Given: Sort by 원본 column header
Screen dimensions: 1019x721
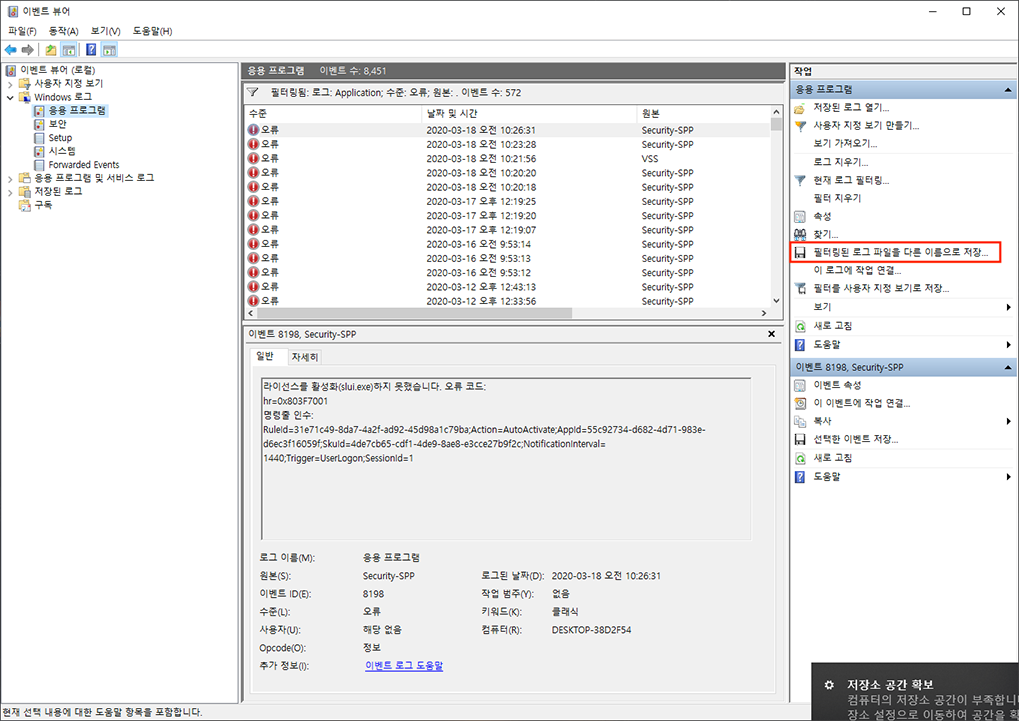Looking at the screenshot, I should click(703, 113).
